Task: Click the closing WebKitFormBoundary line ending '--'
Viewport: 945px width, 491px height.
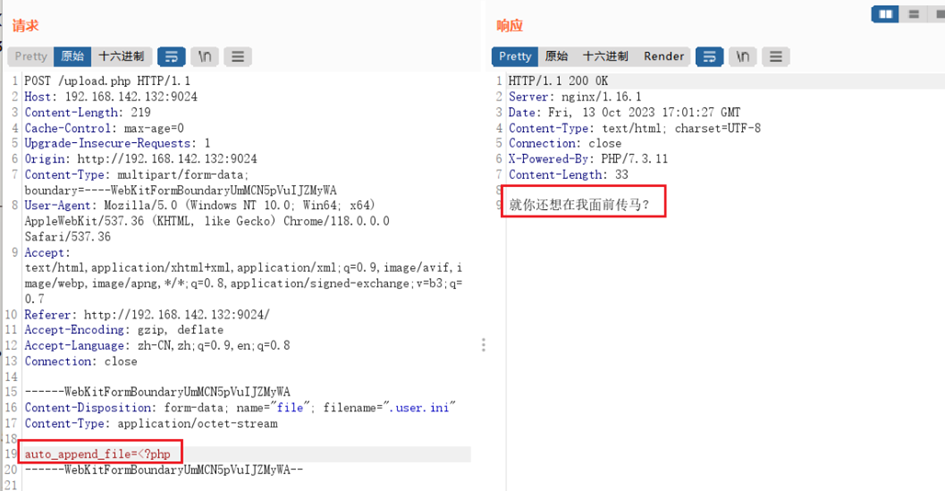Action: [x=164, y=469]
